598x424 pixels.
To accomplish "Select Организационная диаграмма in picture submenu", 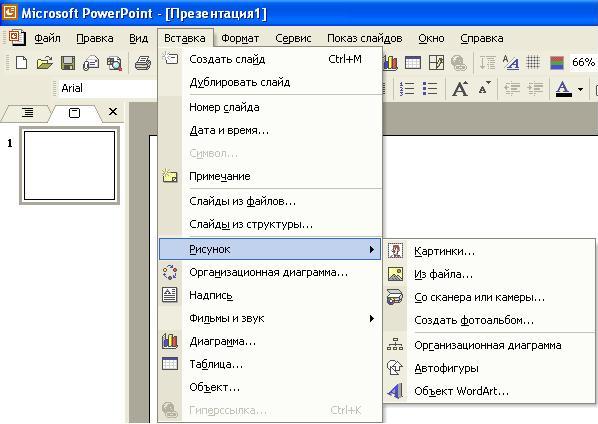I will pyautogui.click(x=489, y=345).
